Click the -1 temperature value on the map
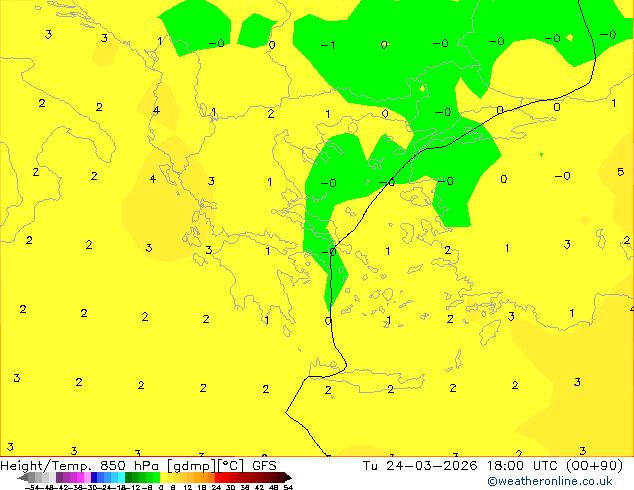This screenshot has width=634, height=490. click(328, 45)
